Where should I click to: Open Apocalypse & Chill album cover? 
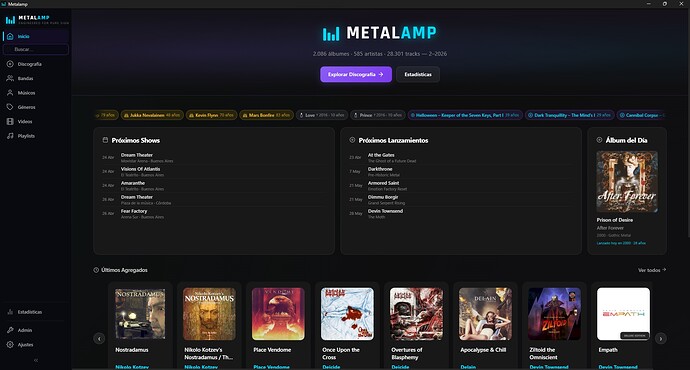485,314
